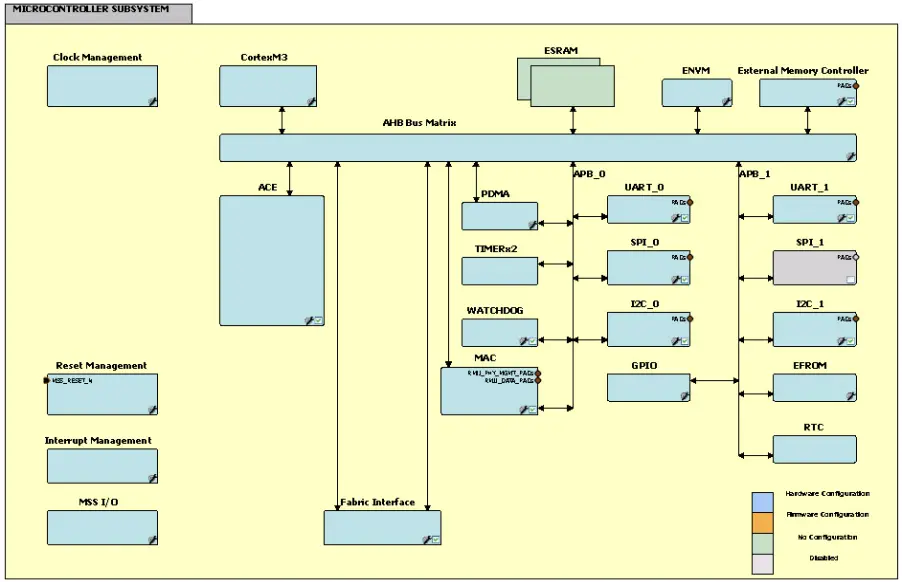Click the FACs link on SPI_0
902x582 pixels.
(x=678, y=257)
